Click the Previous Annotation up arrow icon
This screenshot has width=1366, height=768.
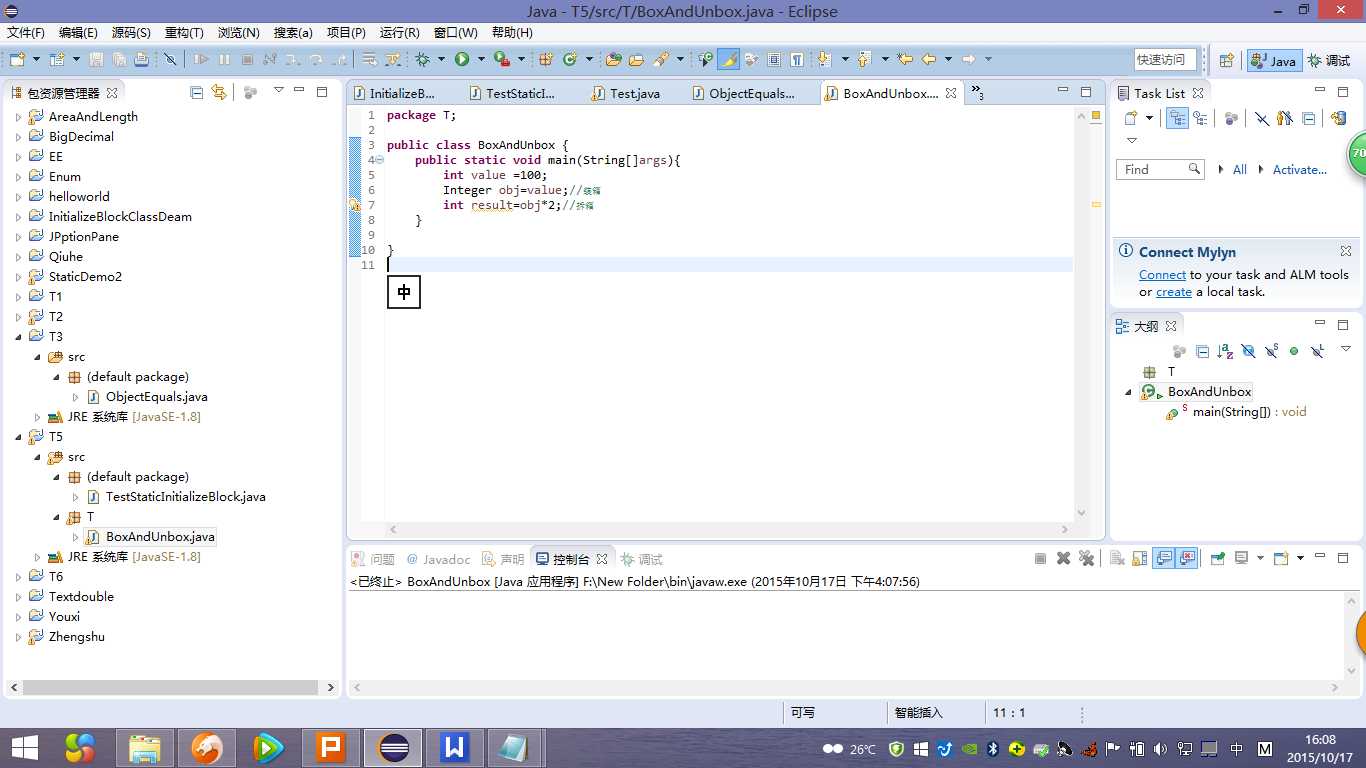pyautogui.click(x=862, y=59)
